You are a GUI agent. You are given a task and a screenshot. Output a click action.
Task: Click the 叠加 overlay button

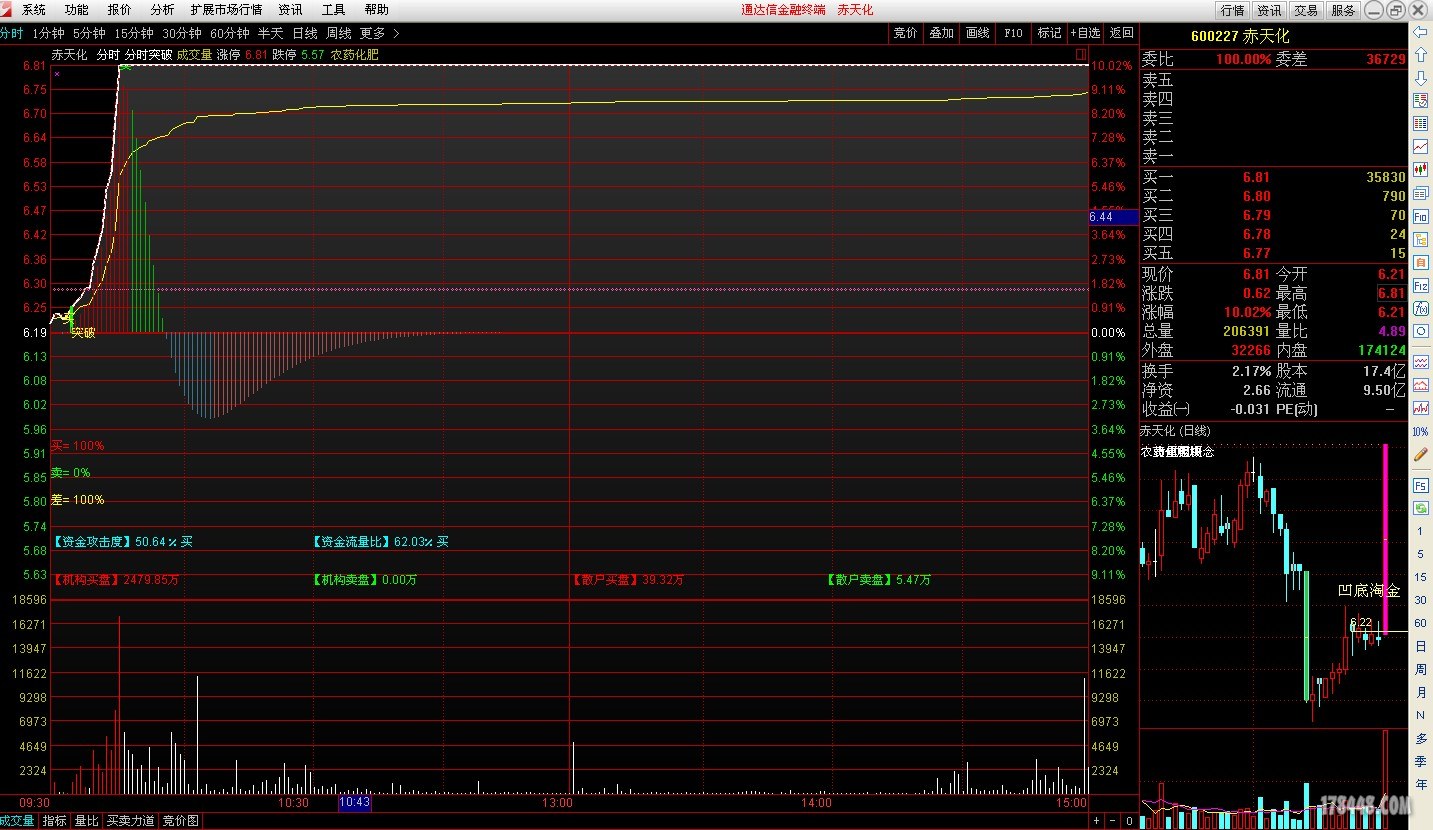[x=941, y=33]
